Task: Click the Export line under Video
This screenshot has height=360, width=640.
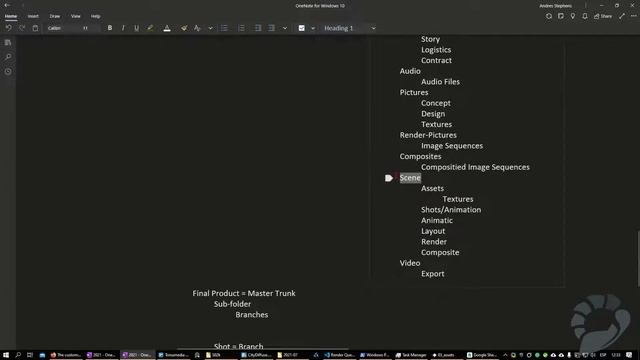Action: [x=433, y=274]
